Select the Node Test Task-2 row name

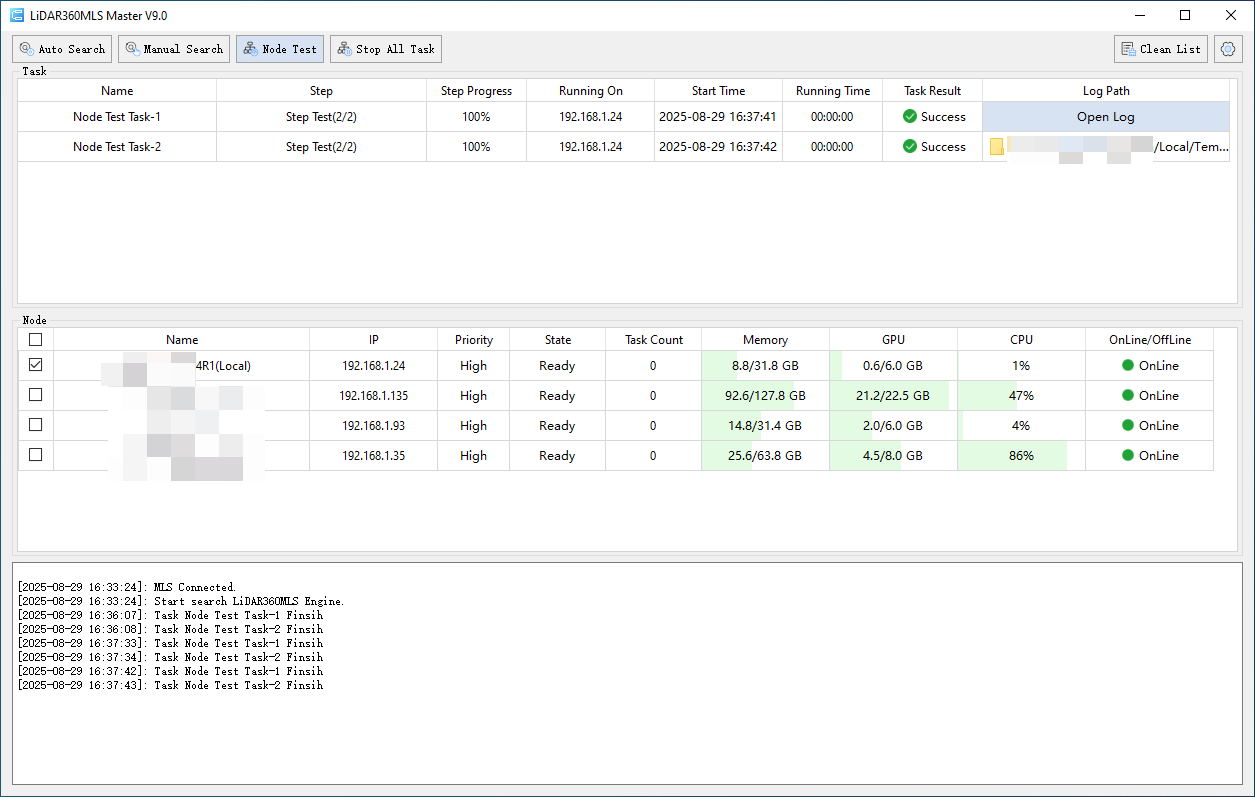(x=117, y=147)
